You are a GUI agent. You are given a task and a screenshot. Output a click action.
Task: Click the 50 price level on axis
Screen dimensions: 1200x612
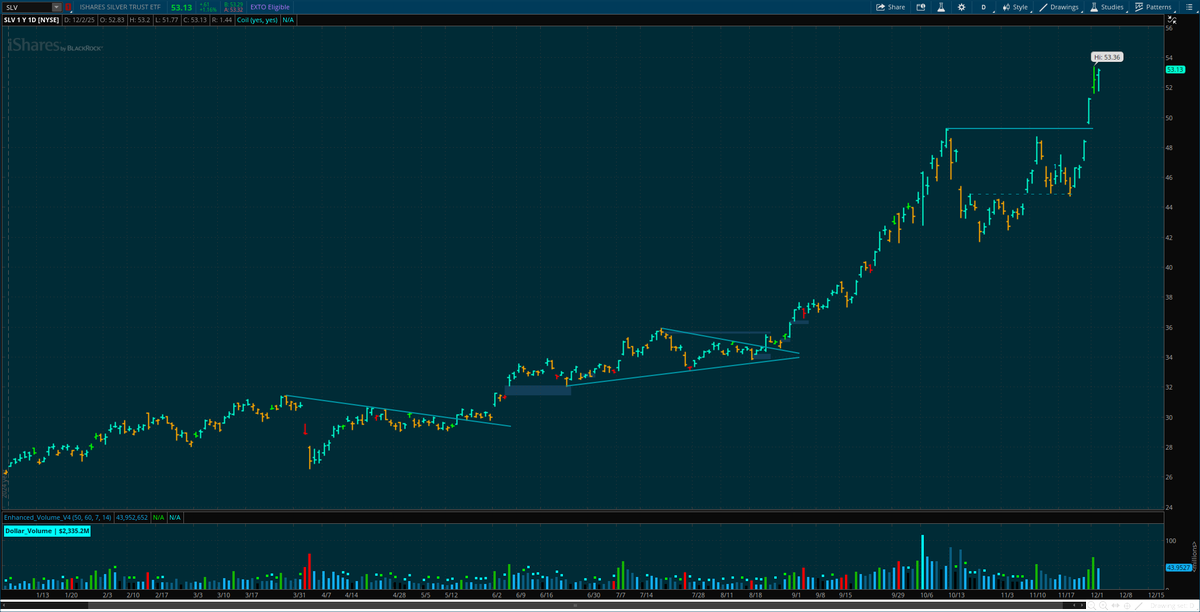pyautogui.click(x=1169, y=118)
